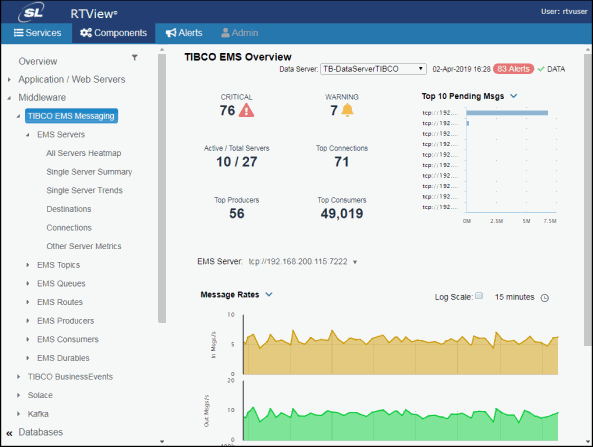Expand Application / Web Servers node

click(9, 79)
